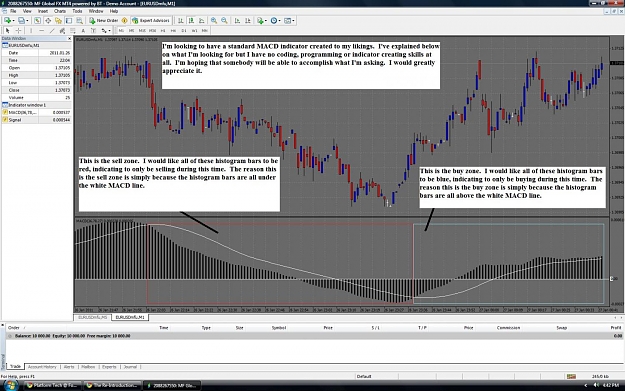Screen dimensions: 625x391
Task: Select the text label tool
Action: pos(93,30)
